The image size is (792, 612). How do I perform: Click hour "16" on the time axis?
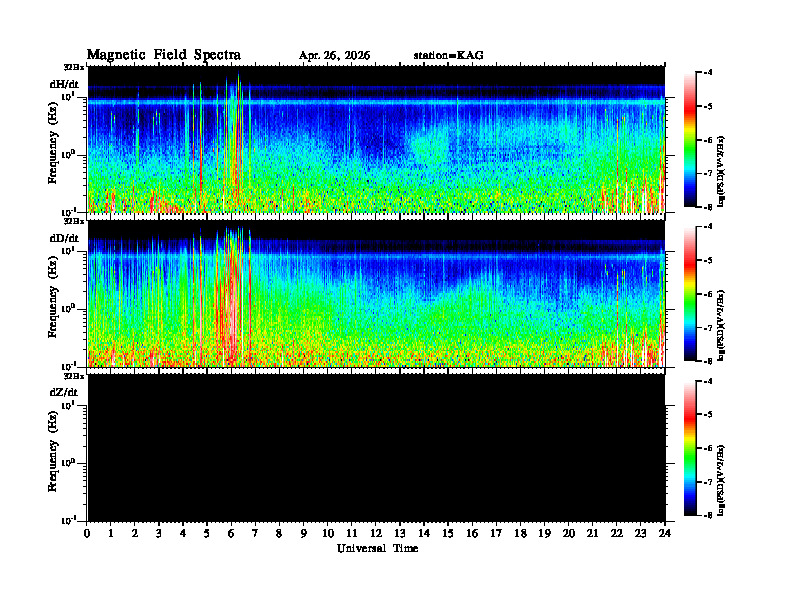click(x=472, y=533)
